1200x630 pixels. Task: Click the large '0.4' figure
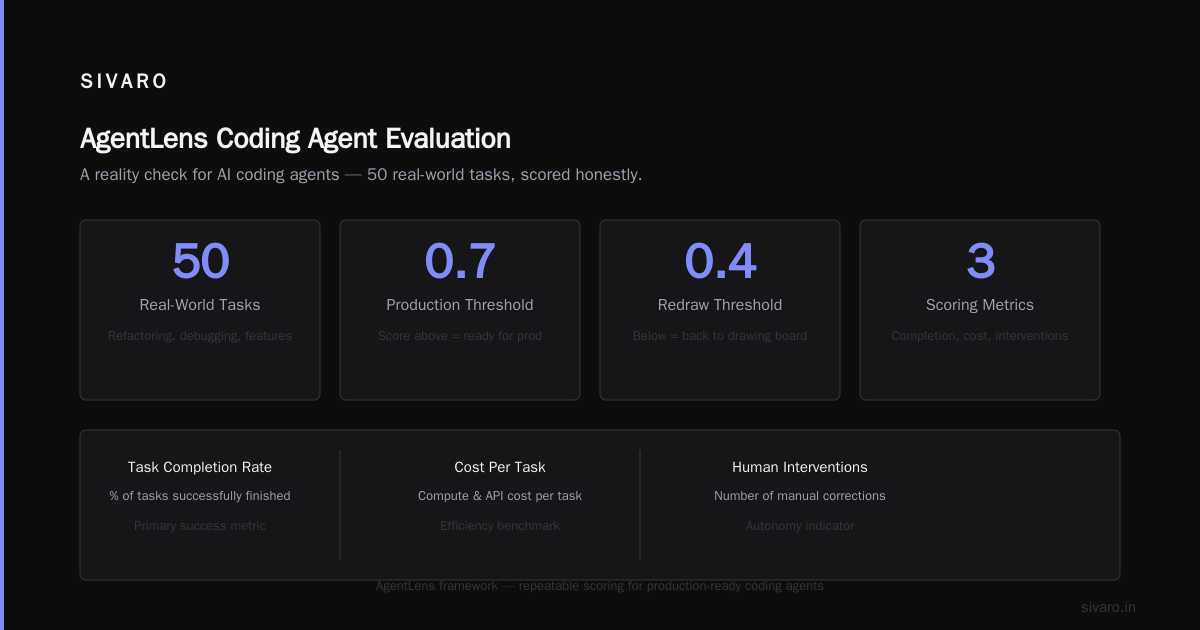720,261
